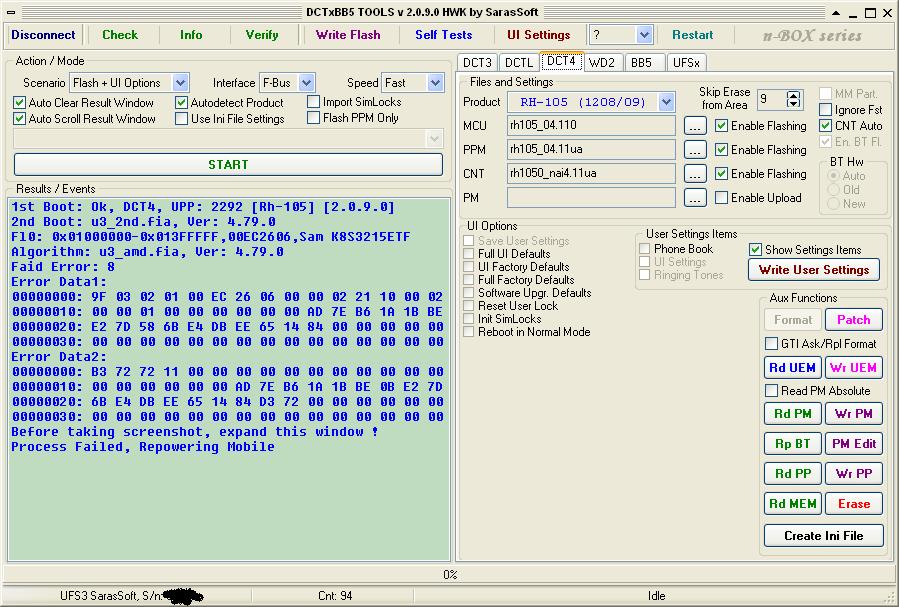The image size is (899, 607).
Task: Expand the Product RH-105 dropdown
Action: [x=666, y=102]
